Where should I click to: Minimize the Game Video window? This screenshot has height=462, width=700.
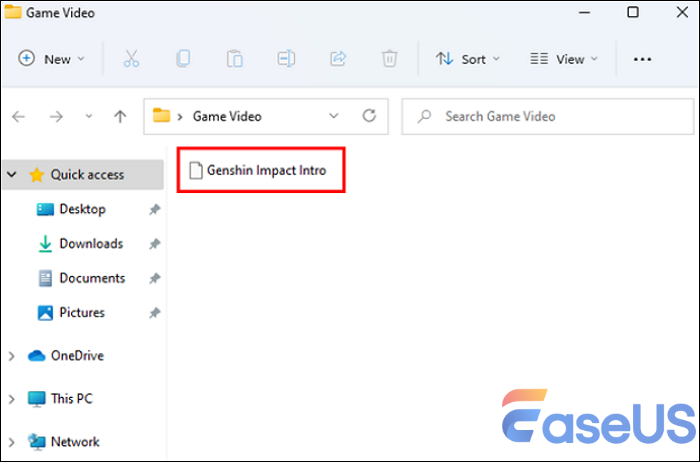(584, 12)
